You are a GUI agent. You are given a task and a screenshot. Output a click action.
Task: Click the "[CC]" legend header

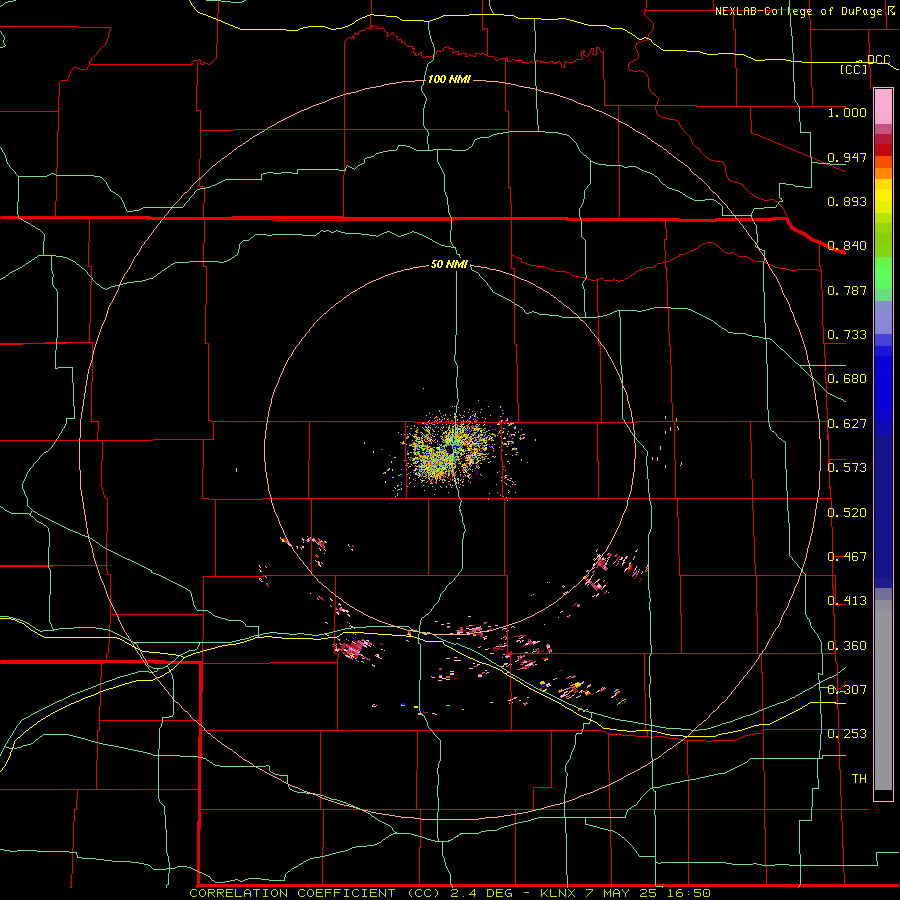point(854,69)
